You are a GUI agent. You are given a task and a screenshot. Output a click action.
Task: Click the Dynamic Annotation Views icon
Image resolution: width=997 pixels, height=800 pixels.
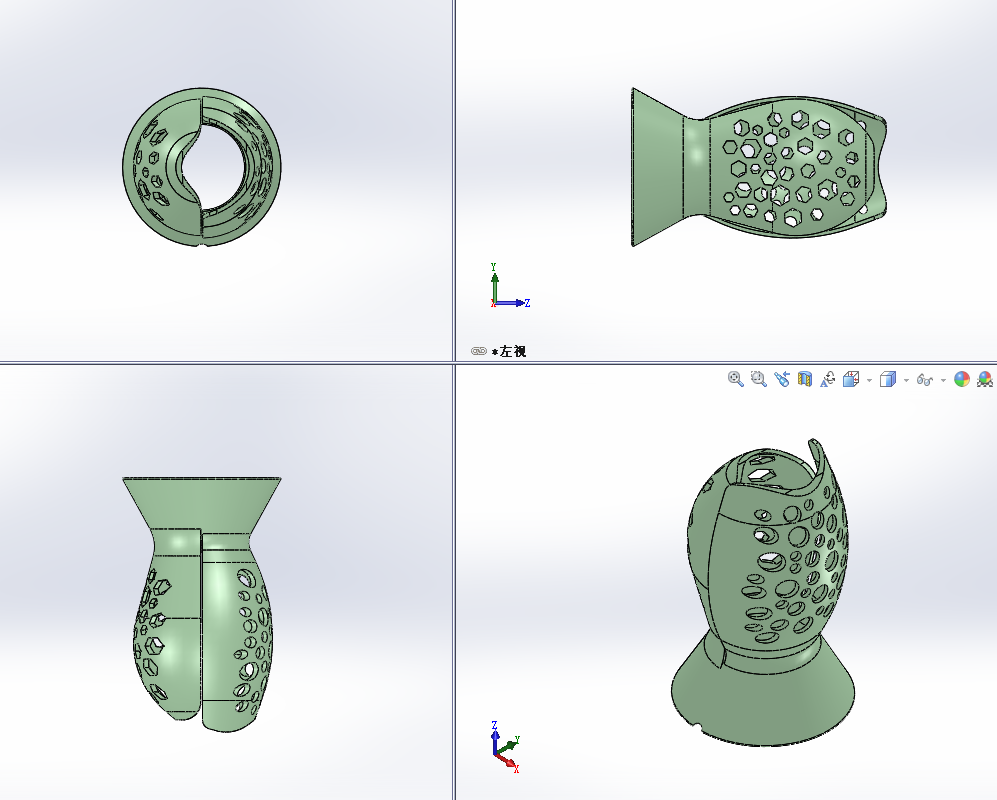(x=829, y=380)
